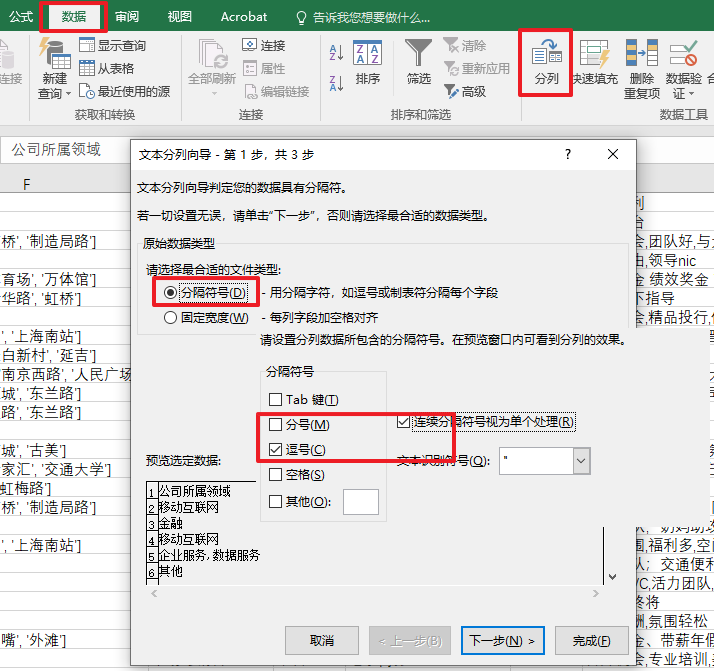Click 全部刷新 button

[x=211, y=62]
